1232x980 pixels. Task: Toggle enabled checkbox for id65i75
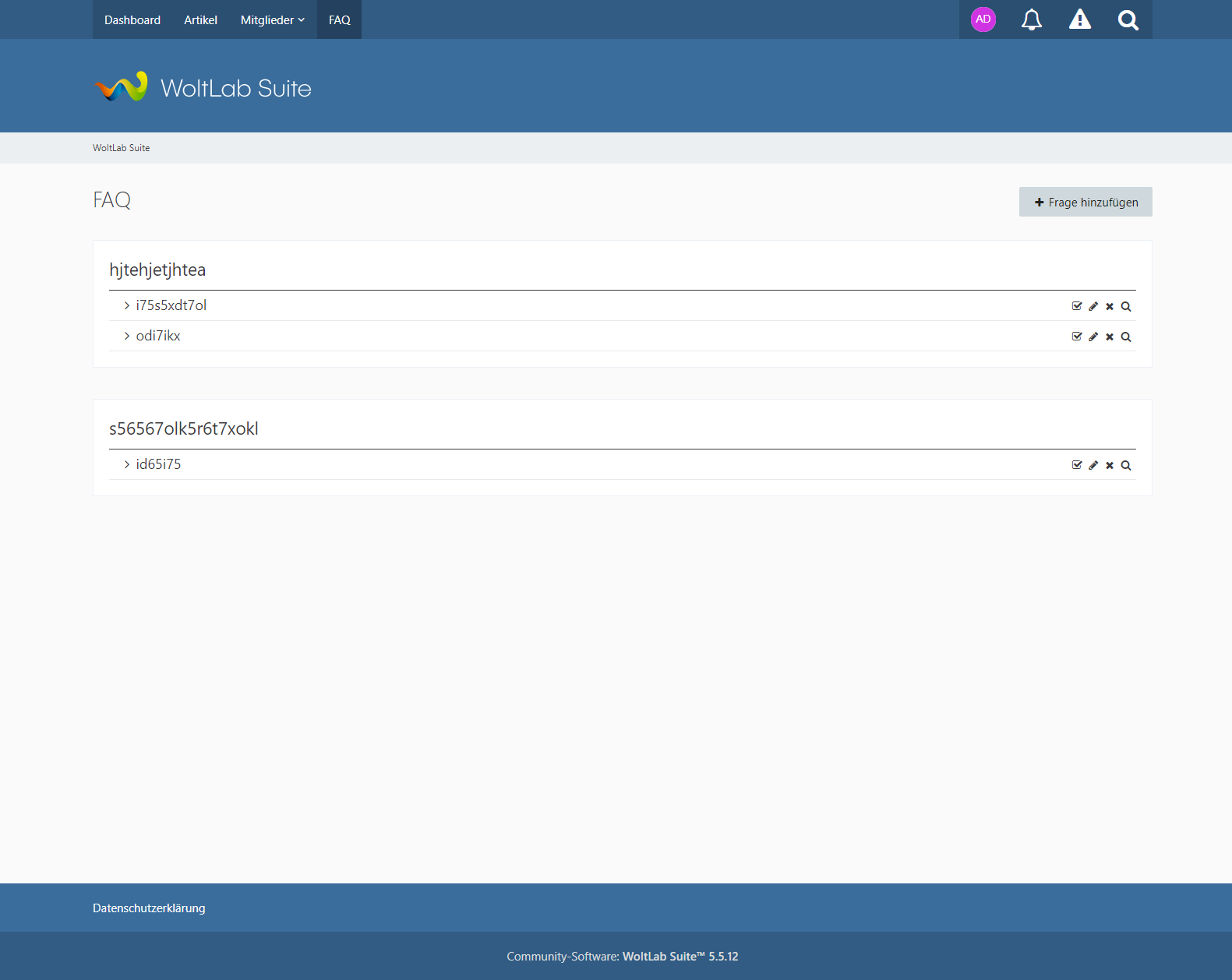1077,465
